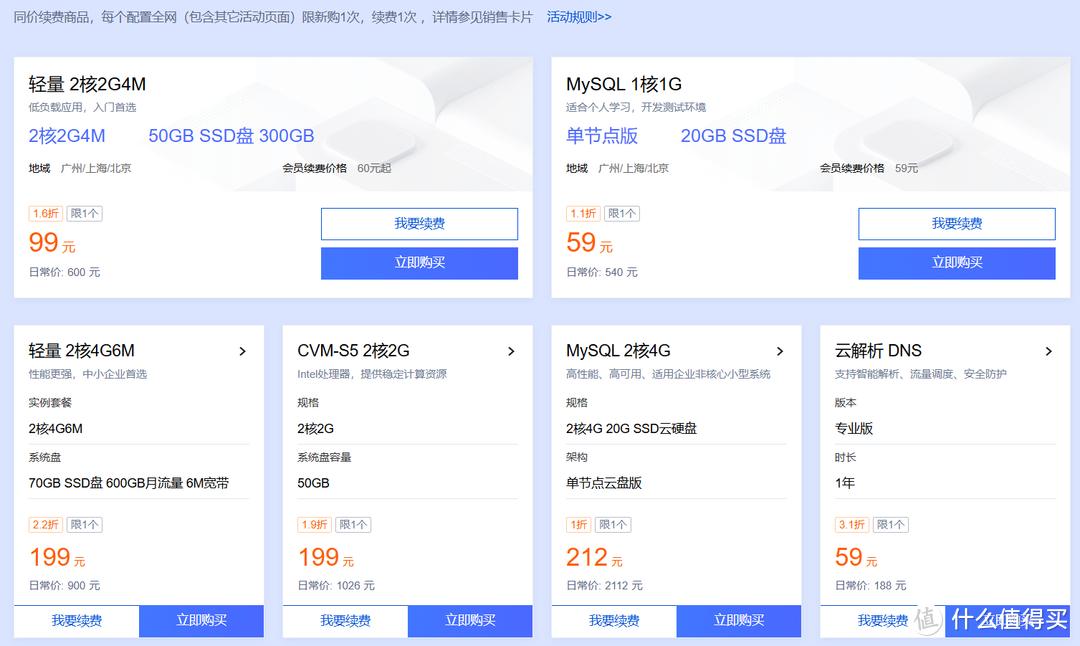Expand the 轻量 2核4G6M card arrow
The height and width of the screenshot is (646, 1080).
(242, 351)
